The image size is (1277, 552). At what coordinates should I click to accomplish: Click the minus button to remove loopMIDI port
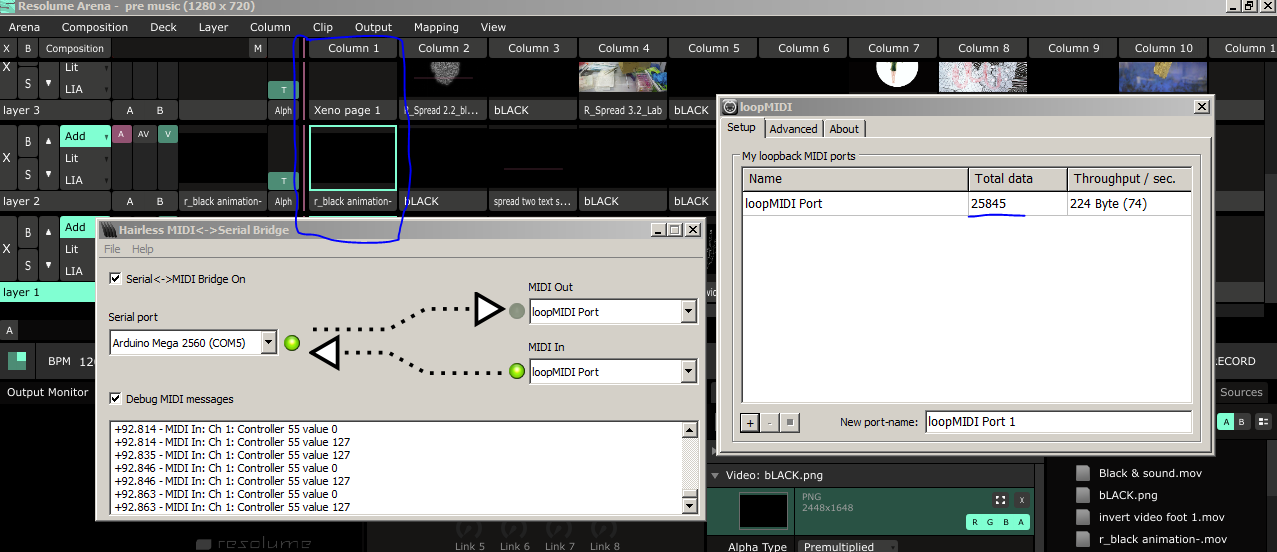[x=770, y=422]
